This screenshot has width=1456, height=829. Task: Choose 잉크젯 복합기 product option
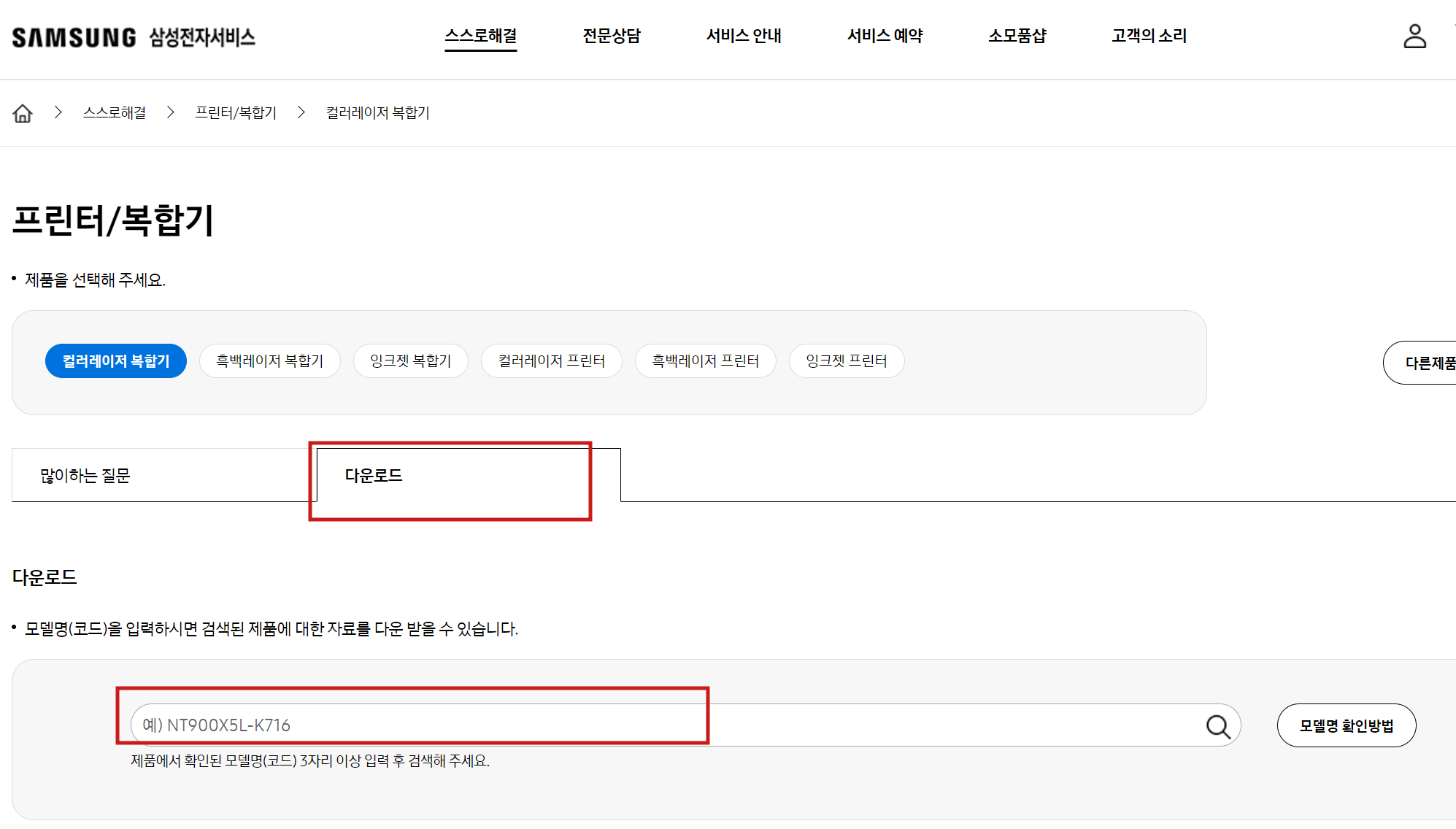tap(410, 361)
